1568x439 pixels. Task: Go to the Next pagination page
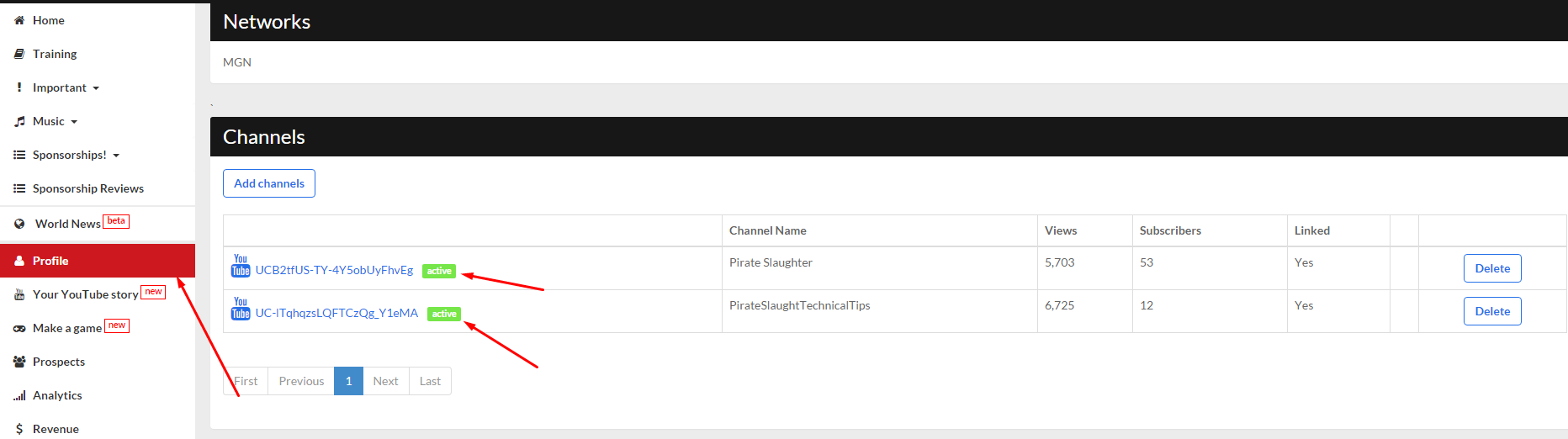tap(385, 381)
